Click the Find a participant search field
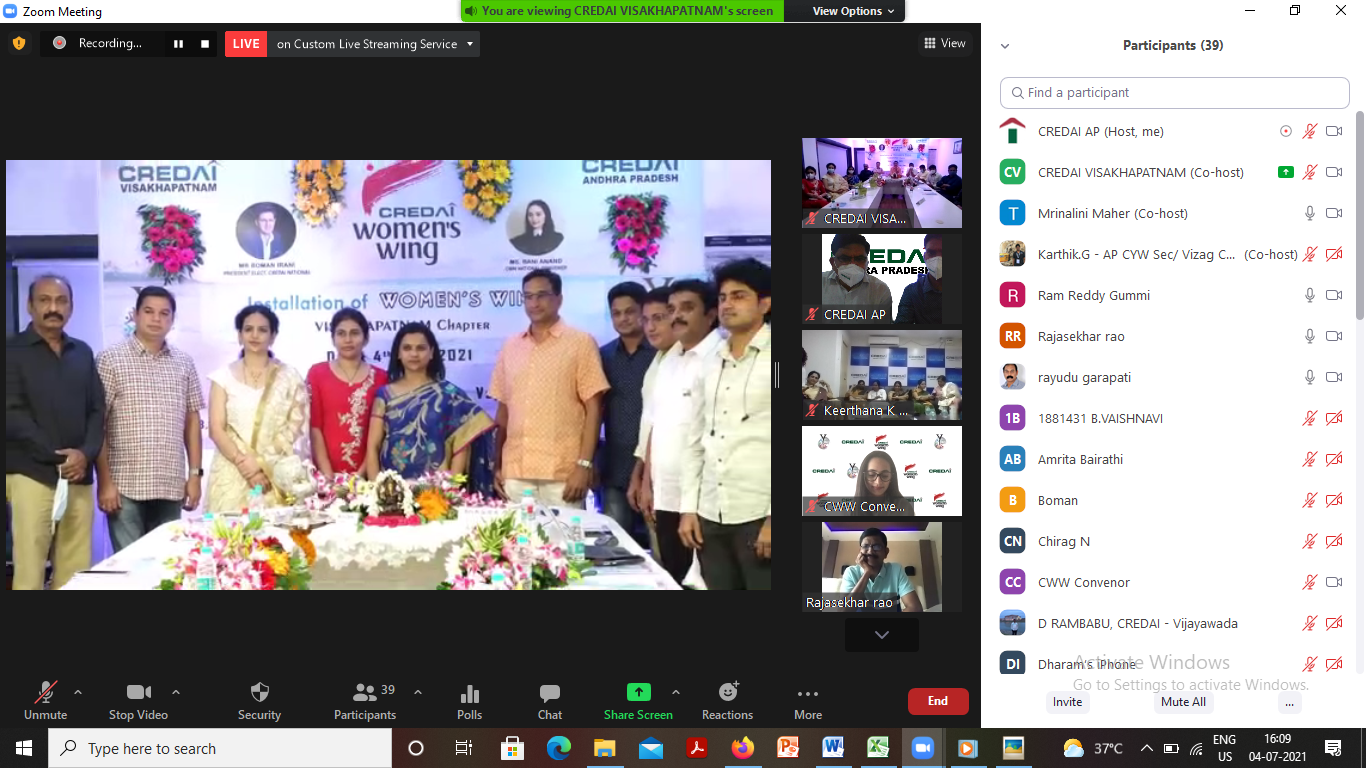This screenshot has height=768, width=1366. point(1175,92)
